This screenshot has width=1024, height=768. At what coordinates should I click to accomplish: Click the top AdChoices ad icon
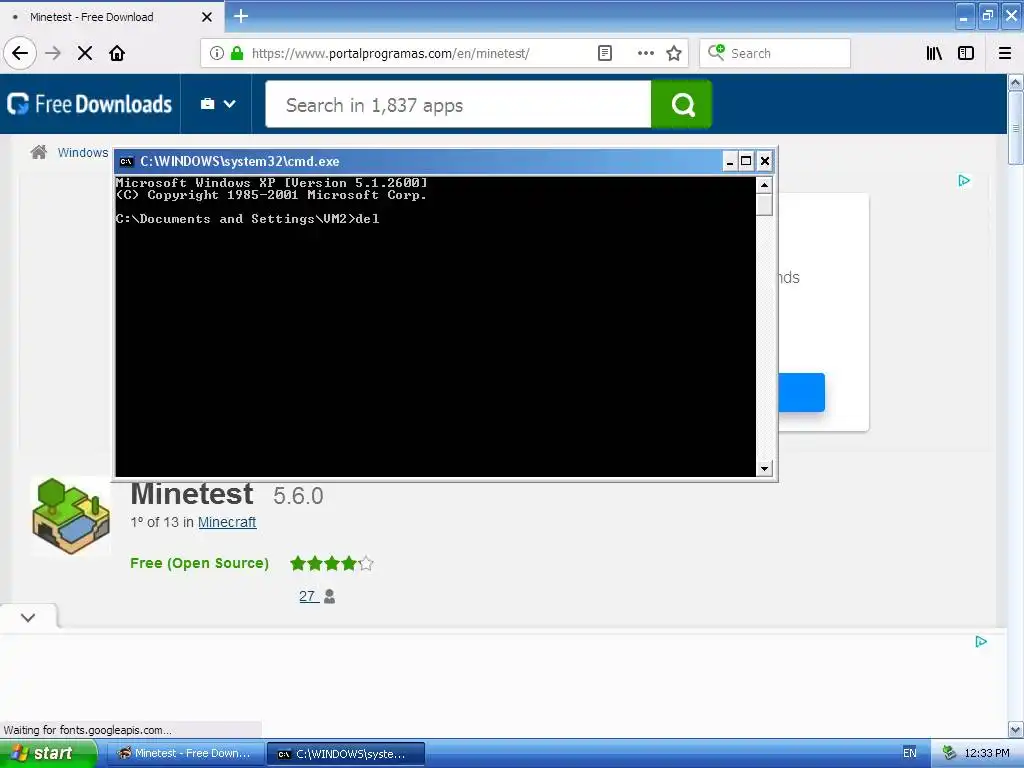pos(964,180)
